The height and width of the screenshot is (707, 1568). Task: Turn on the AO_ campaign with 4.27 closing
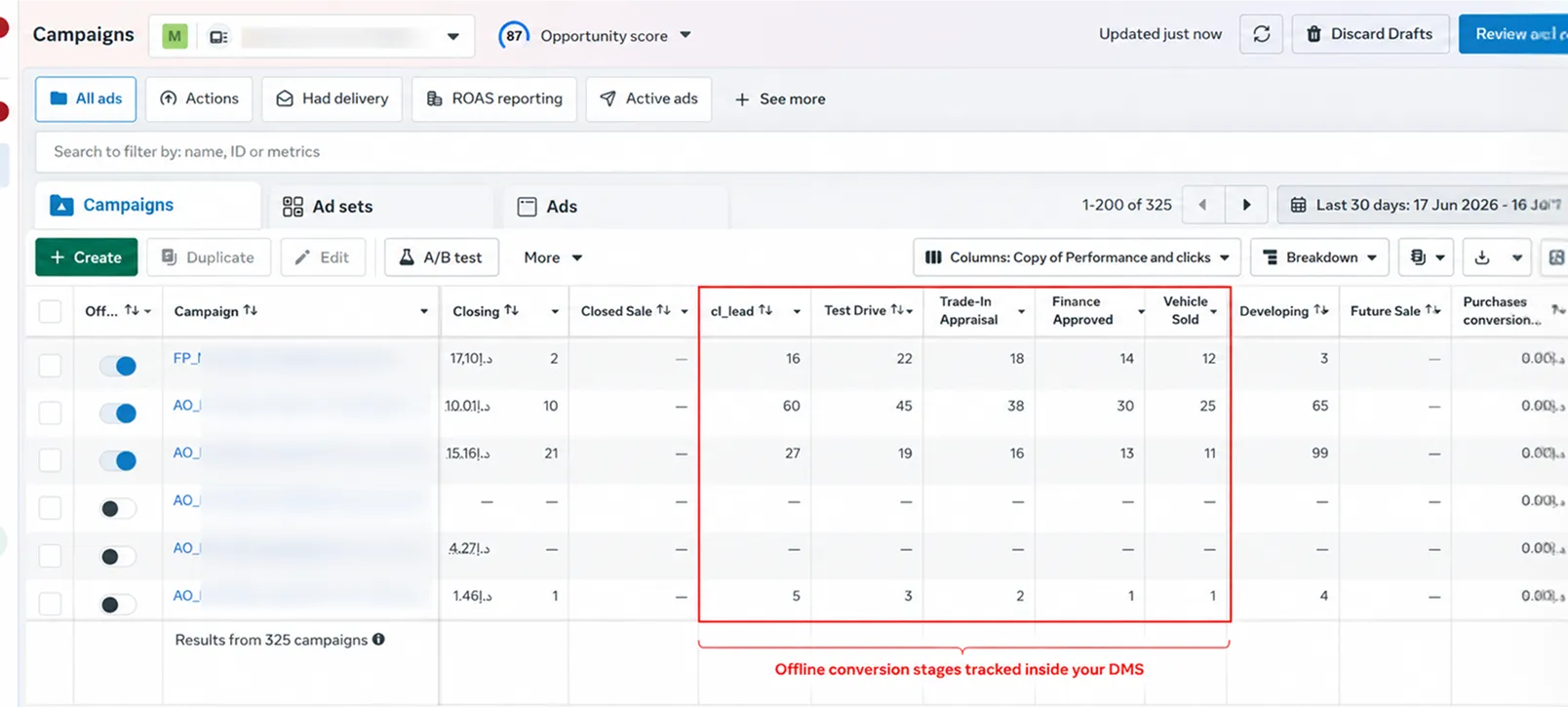(118, 556)
